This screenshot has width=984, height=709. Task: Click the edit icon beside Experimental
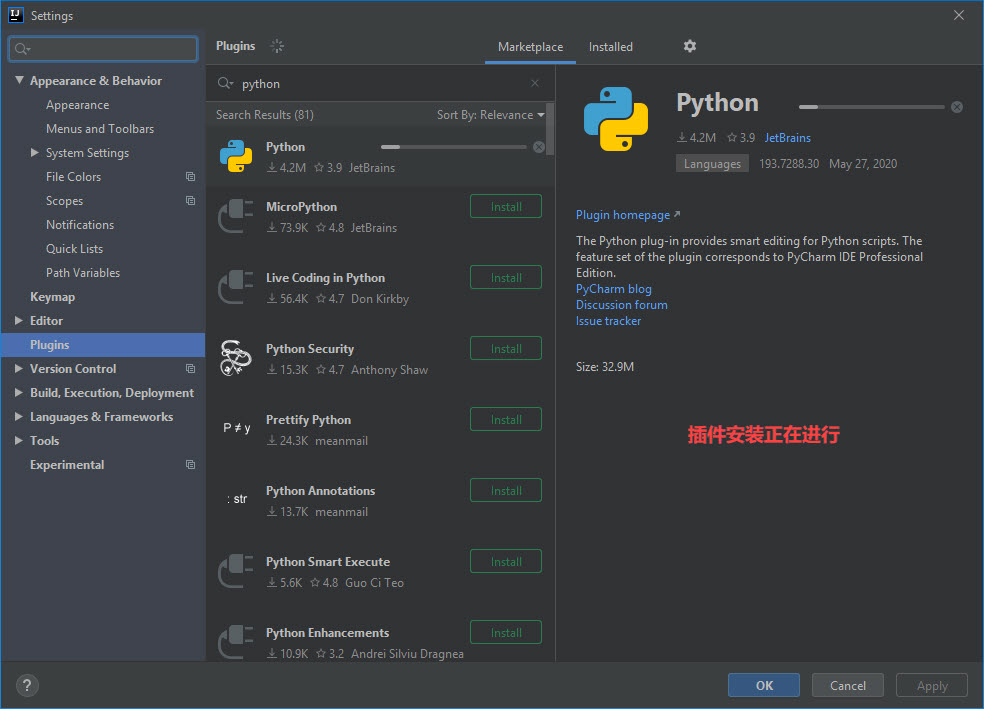click(189, 464)
